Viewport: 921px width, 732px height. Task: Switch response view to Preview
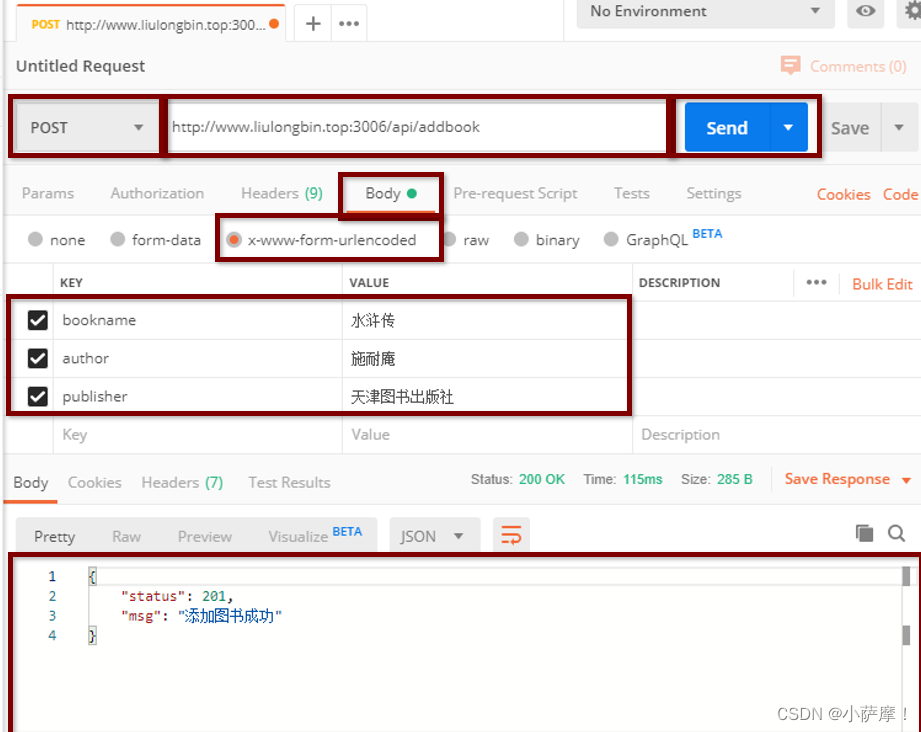tap(204, 536)
